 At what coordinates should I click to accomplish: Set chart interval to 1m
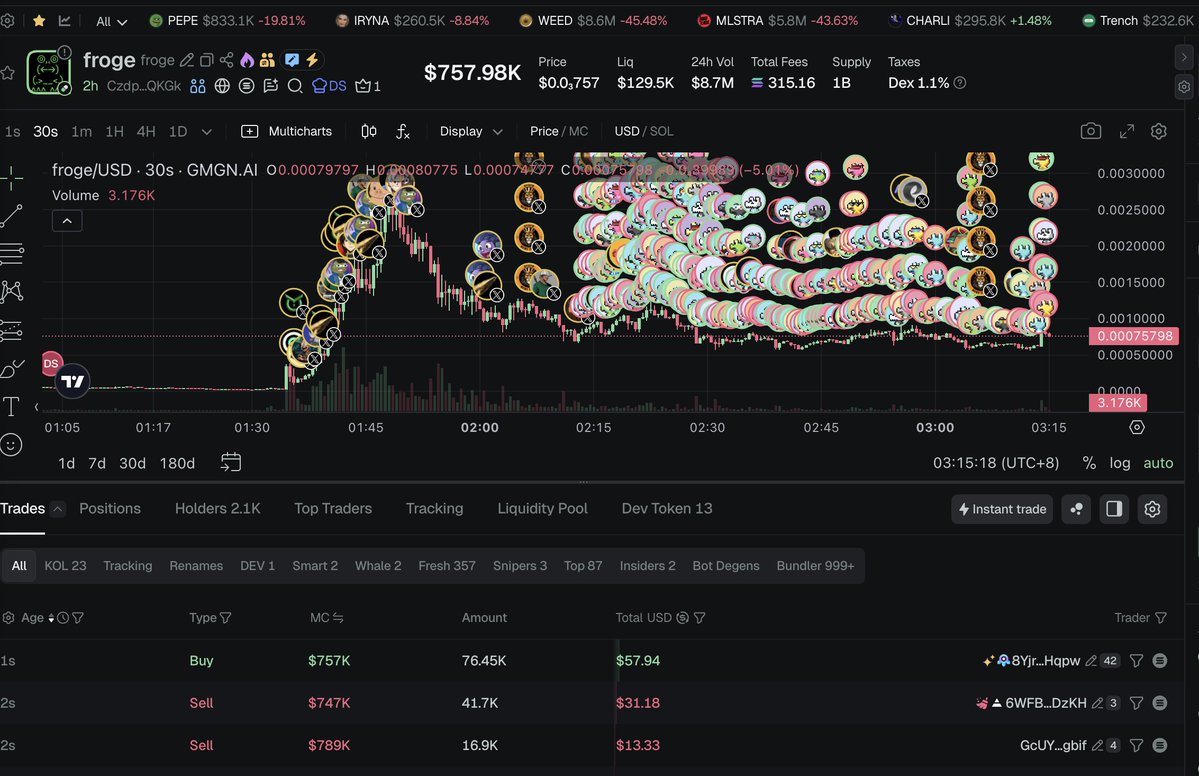82,131
